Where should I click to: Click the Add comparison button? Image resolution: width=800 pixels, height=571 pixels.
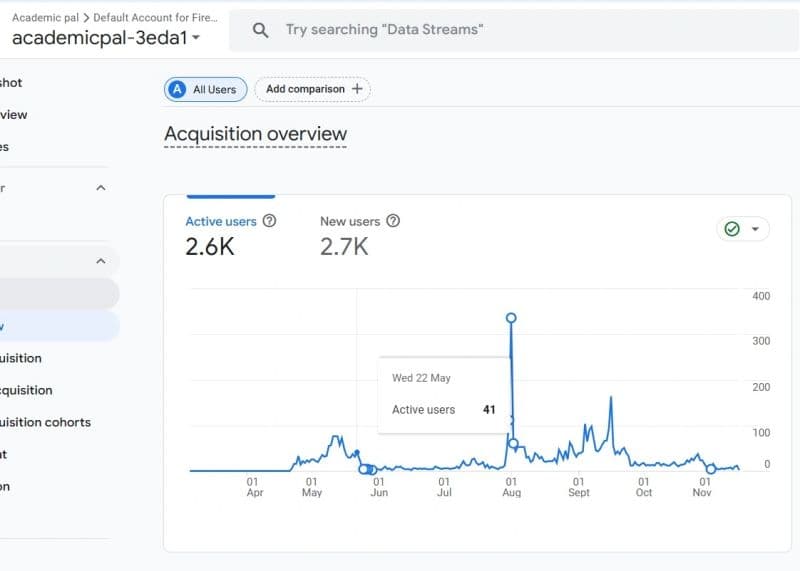pos(313,89)
